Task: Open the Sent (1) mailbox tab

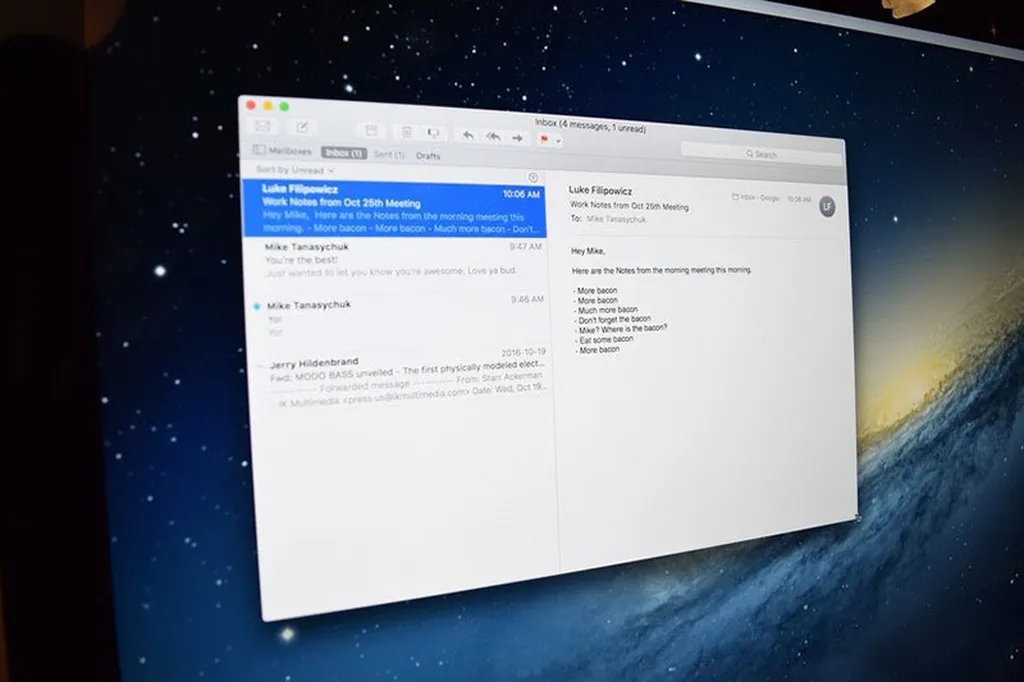Action: tap(389, 155)
